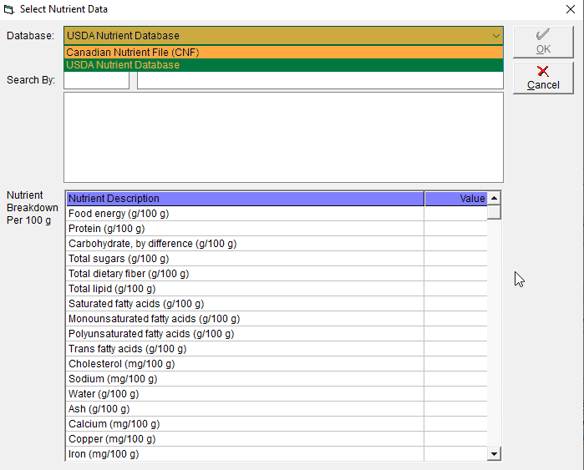The width and height of the screenshot is (584, 470).
Task: Click the wide Search By text field
Action: coord(320,80)
